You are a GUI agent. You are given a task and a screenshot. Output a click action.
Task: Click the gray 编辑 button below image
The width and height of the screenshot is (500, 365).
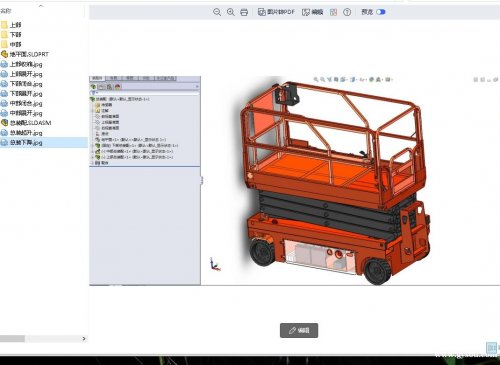pos(299,330)
